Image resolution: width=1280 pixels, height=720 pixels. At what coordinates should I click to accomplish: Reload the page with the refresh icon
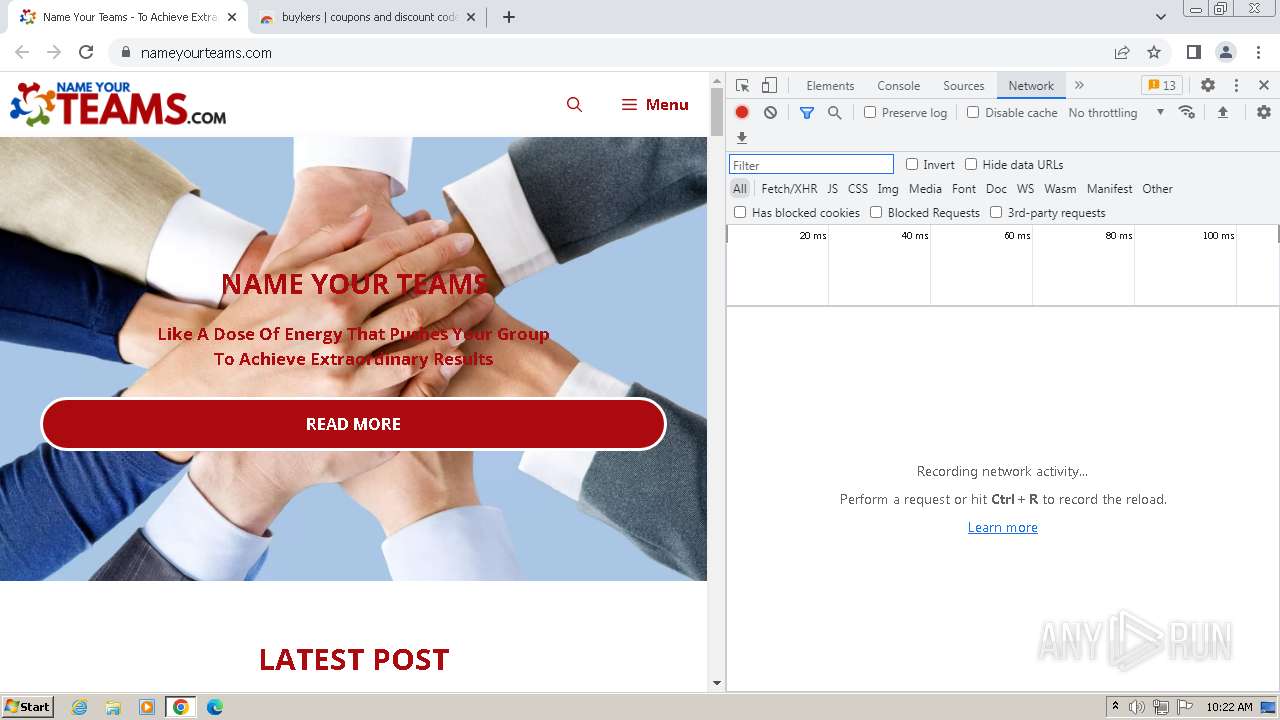[86, 52]
